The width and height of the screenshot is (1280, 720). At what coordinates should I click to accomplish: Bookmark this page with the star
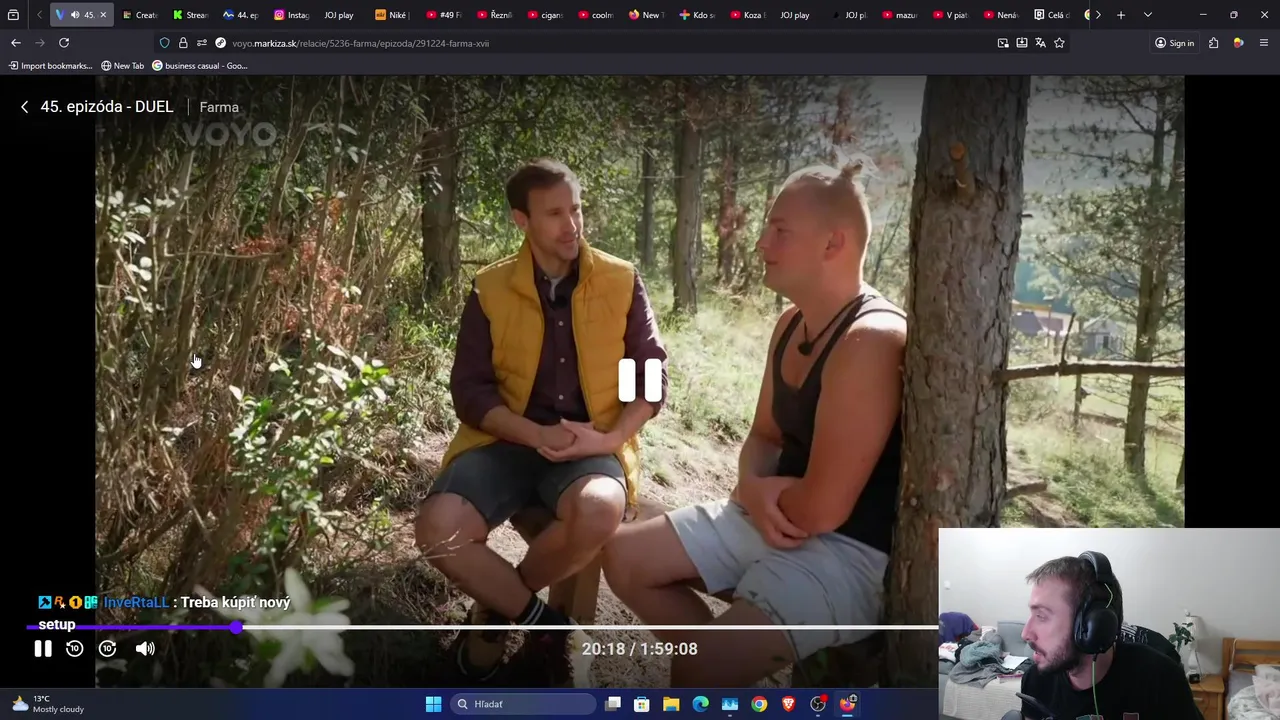click(x=1059, y=43)
